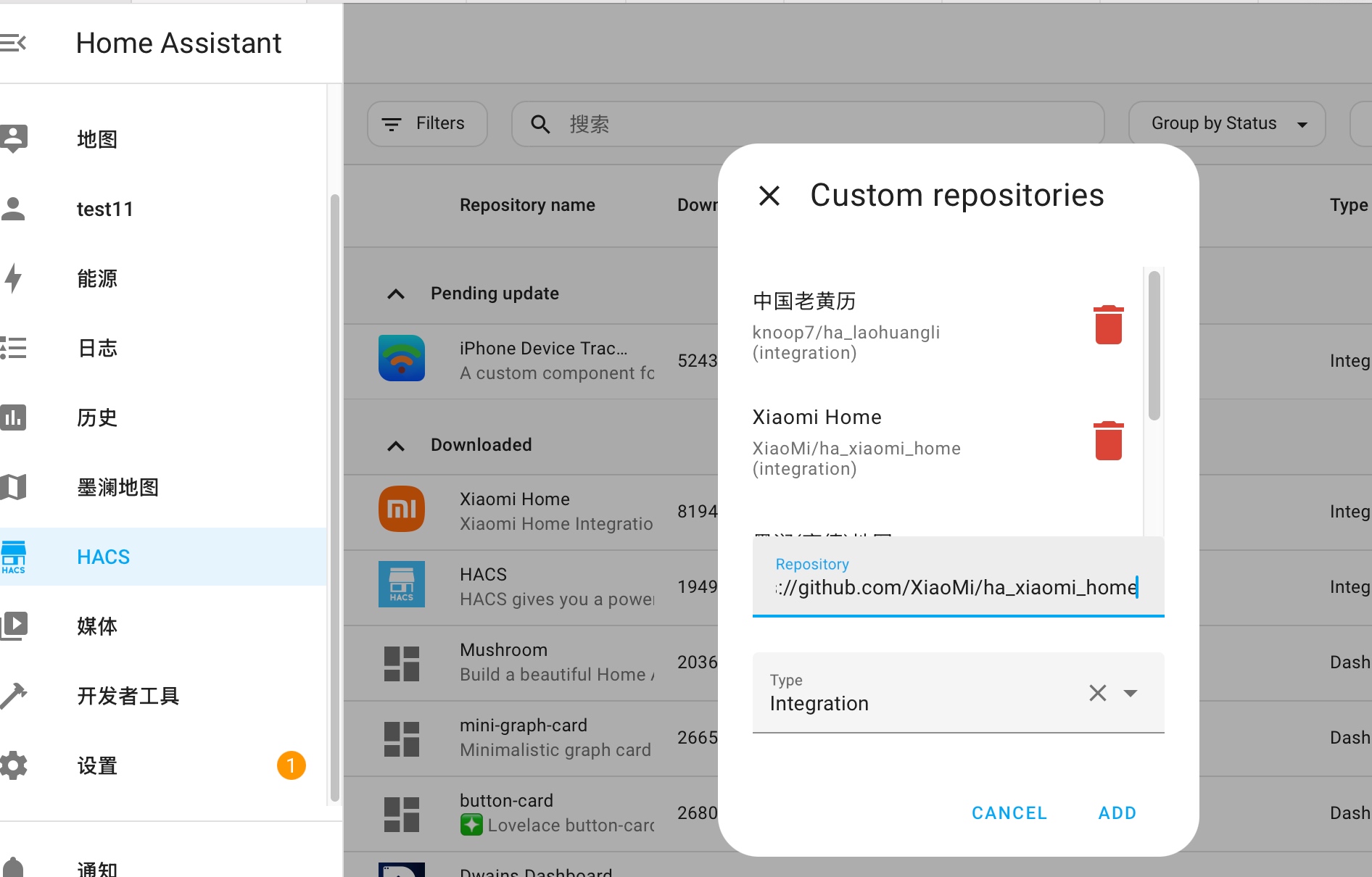
Task: Close the Custom repositories dialog
Action: (769, 195)
